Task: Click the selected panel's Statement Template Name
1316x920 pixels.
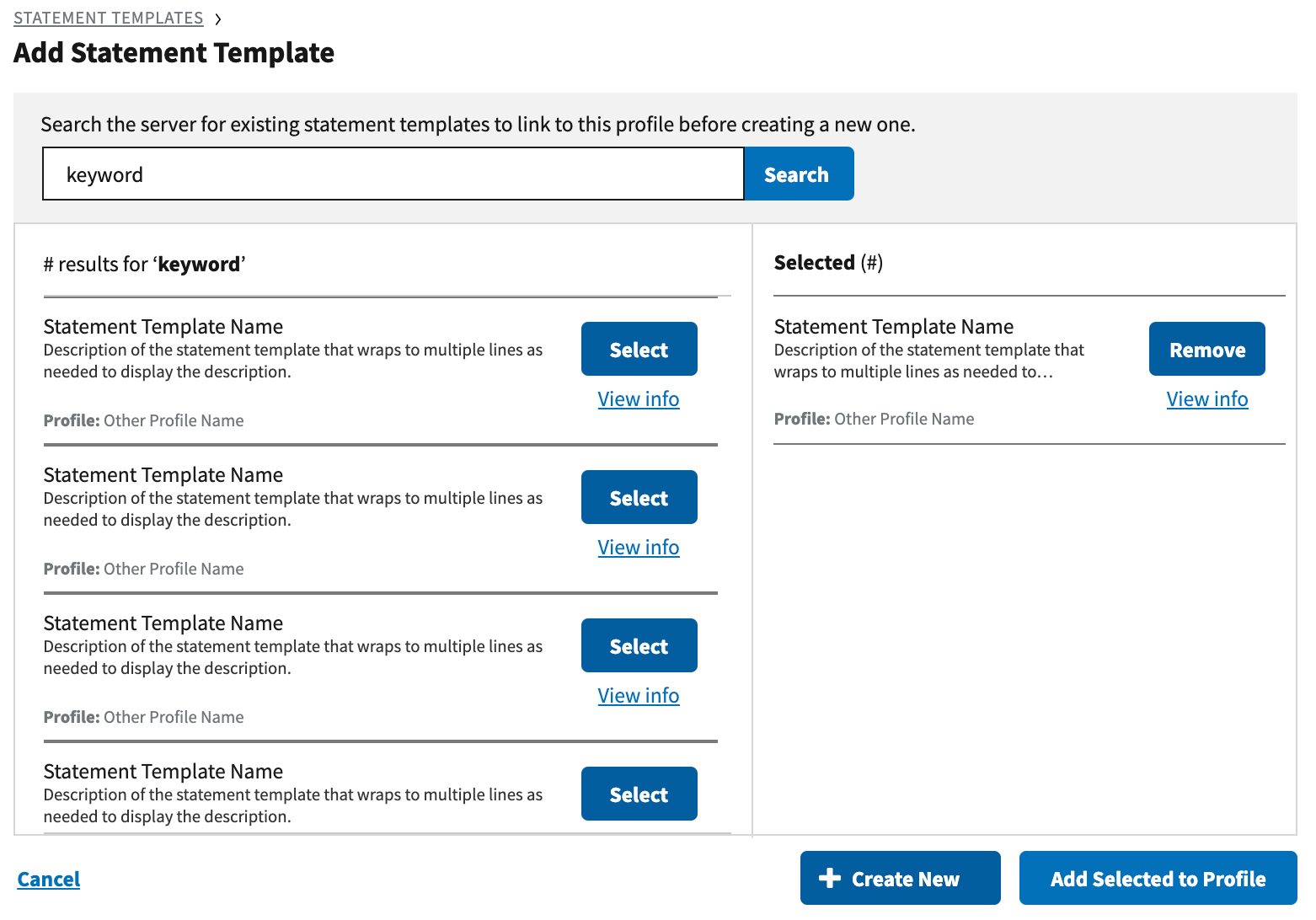Action: coord(893,327)
